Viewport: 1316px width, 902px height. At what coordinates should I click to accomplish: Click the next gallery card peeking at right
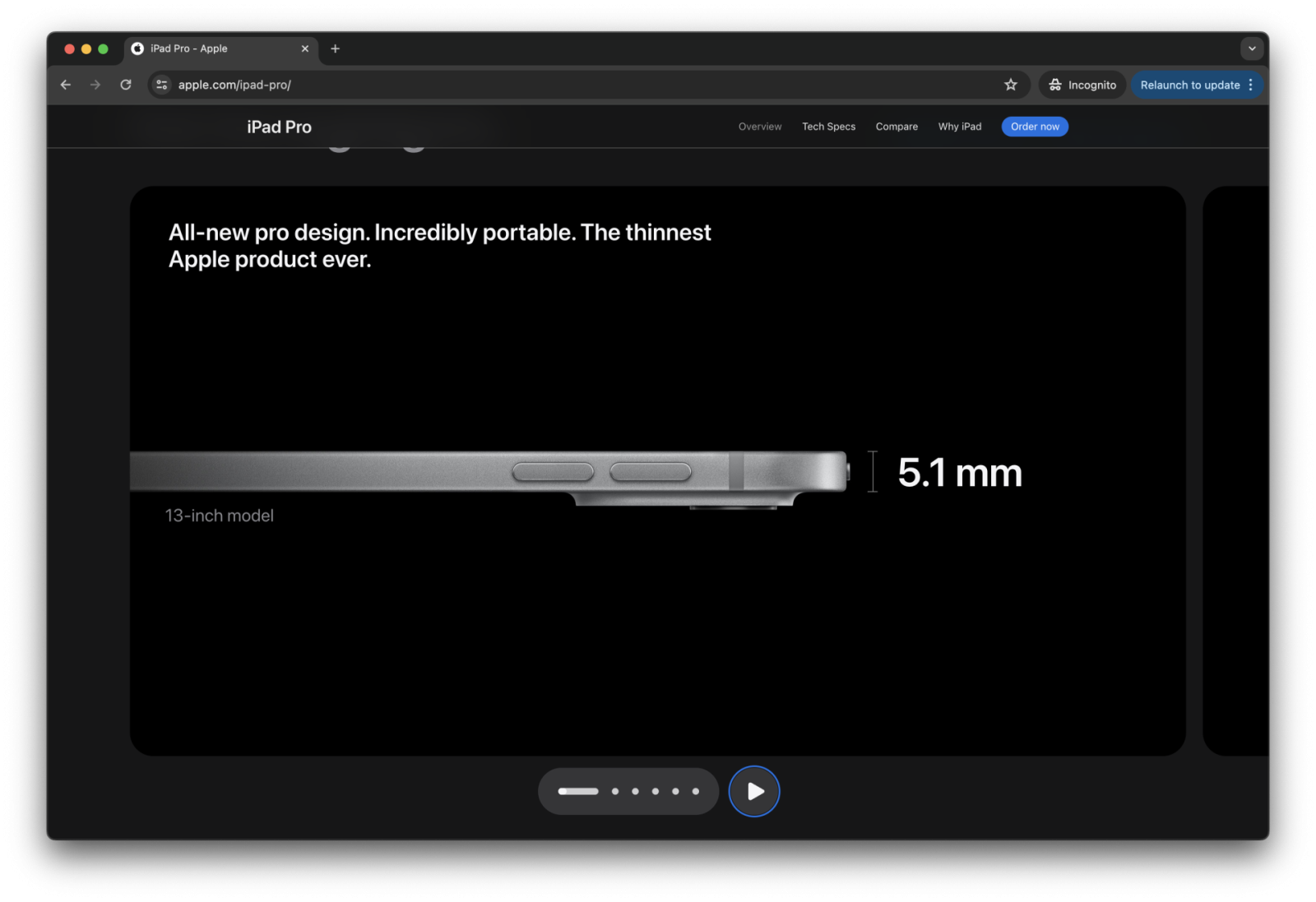pos(1235,470)
